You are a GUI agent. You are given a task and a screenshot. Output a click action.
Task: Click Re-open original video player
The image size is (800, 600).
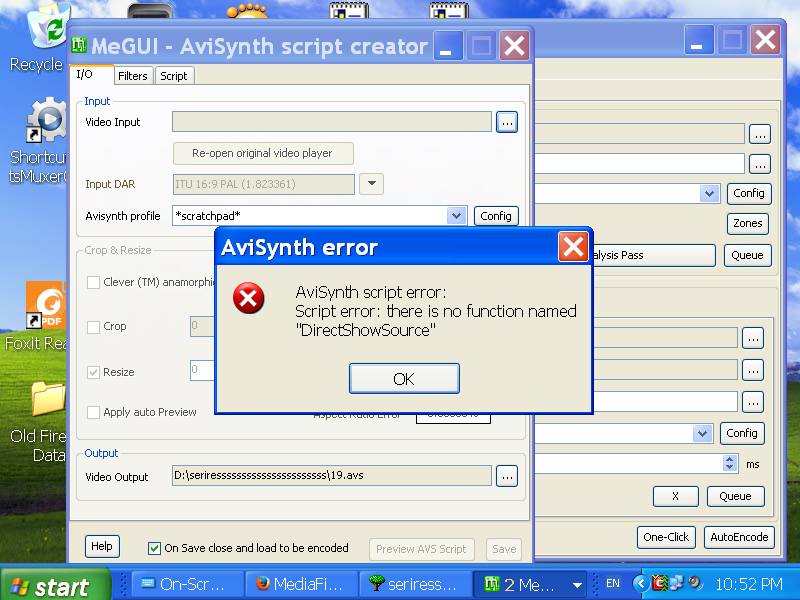[x=263, y=154]
